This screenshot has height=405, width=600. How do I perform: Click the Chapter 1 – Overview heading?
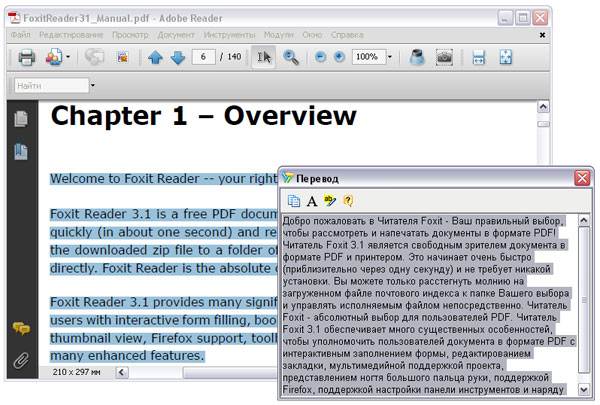[203, 116]
